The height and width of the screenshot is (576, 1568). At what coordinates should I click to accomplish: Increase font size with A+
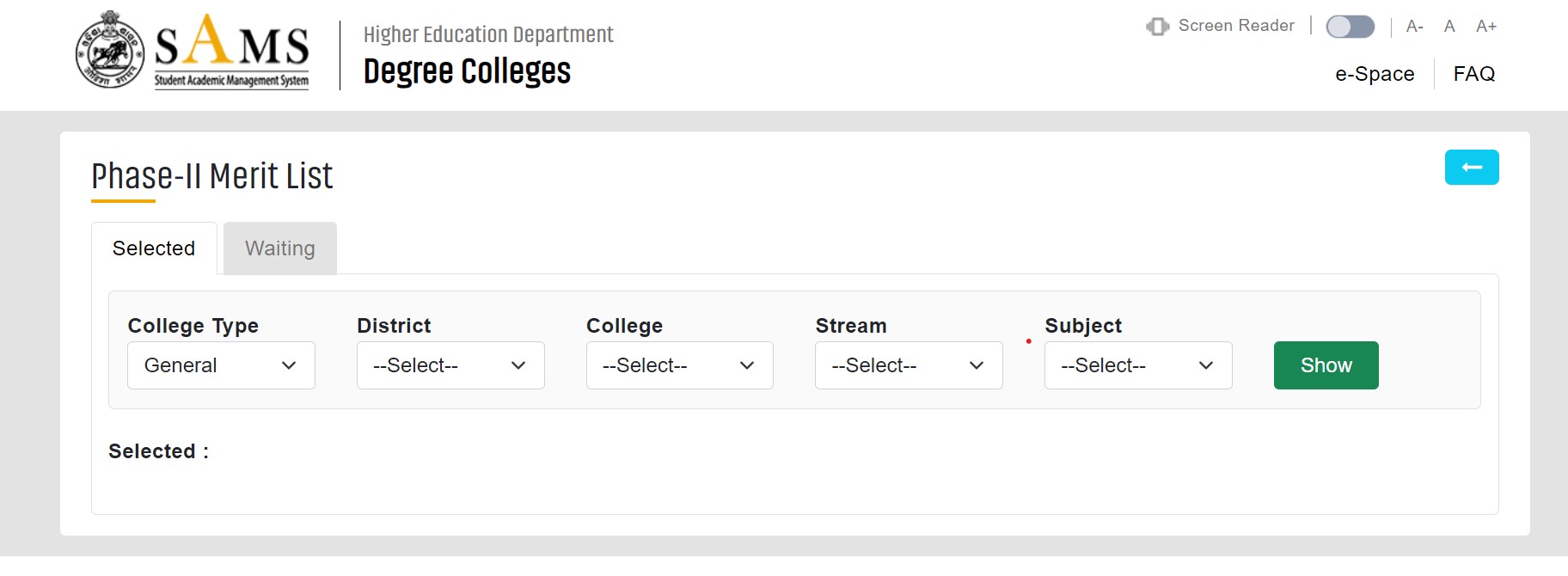tap(1486, 27)
